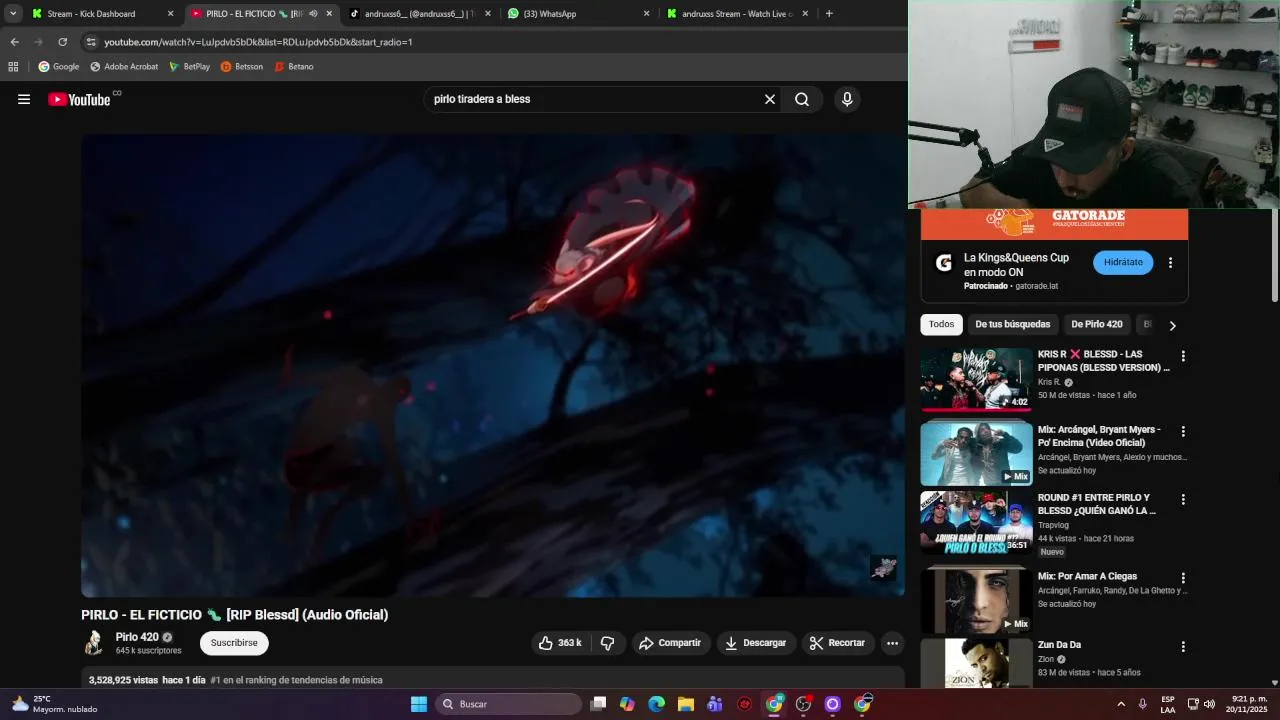Like the video (363 k)
1280x720 pixels.
pyautogui.click(x=560, y=643)
